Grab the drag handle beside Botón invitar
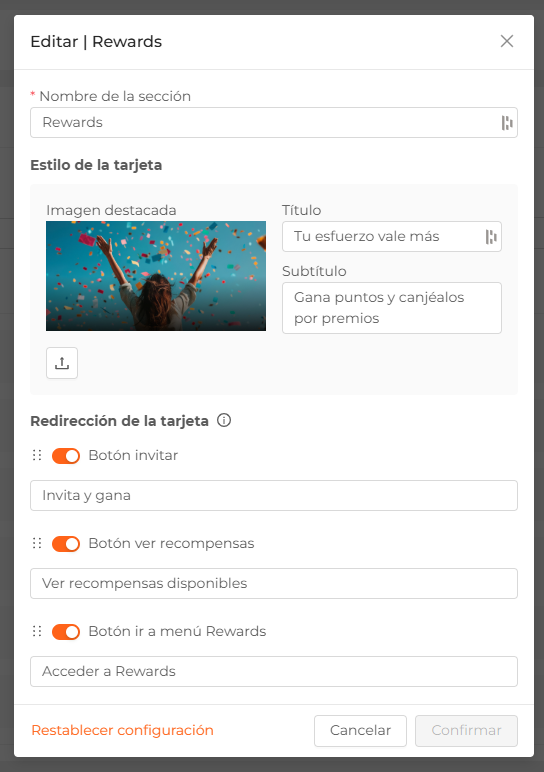The height and width of the screenshot is (772, 544). (x=37, y=455)
